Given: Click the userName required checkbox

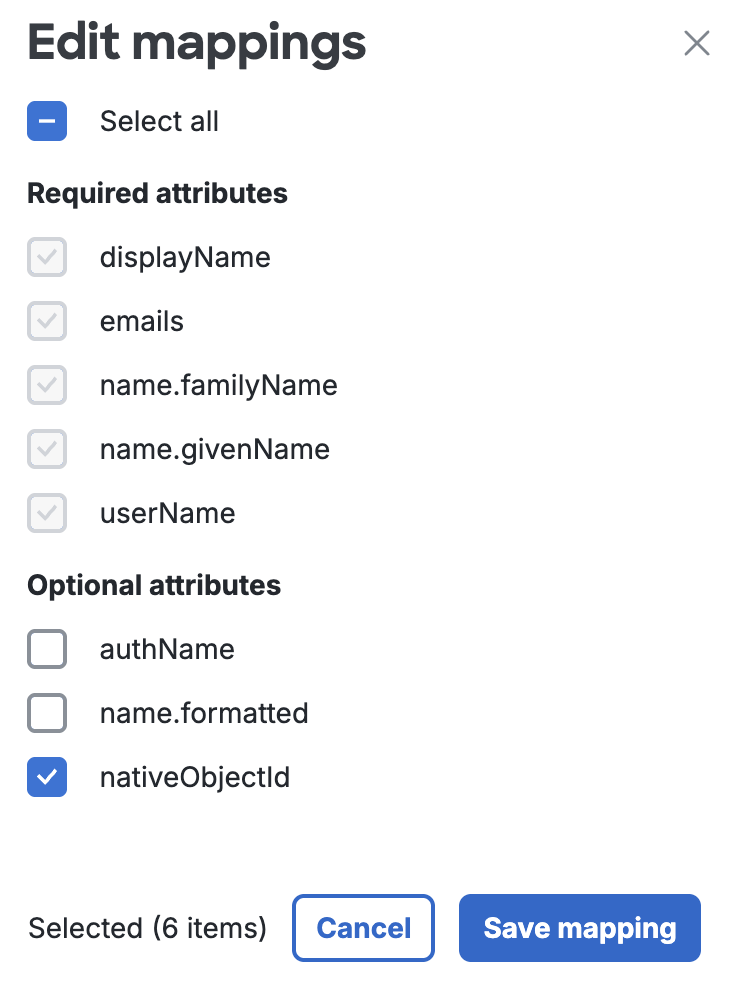Looking at the screenshot, I should click(x=46, y=513).
